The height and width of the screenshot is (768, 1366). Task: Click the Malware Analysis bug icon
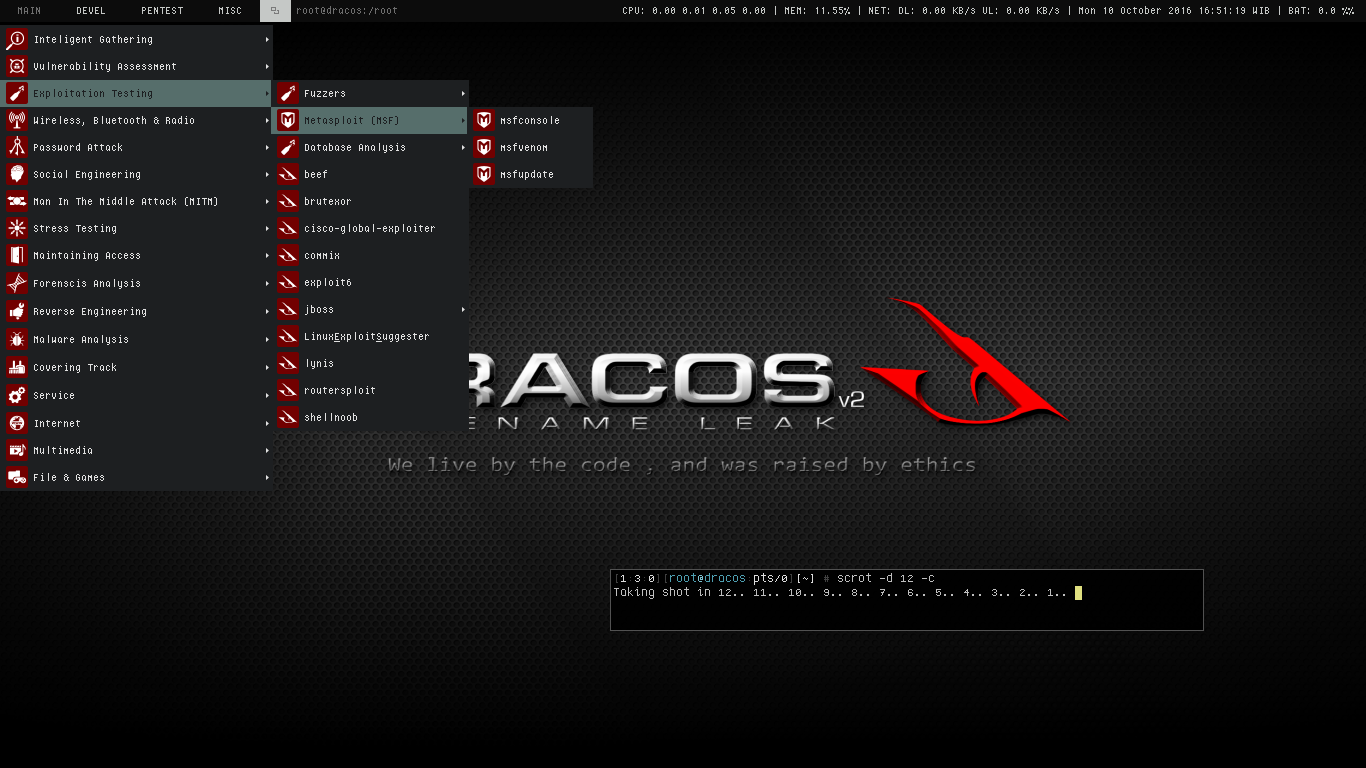pyautogui.click(x=16, y=339)
